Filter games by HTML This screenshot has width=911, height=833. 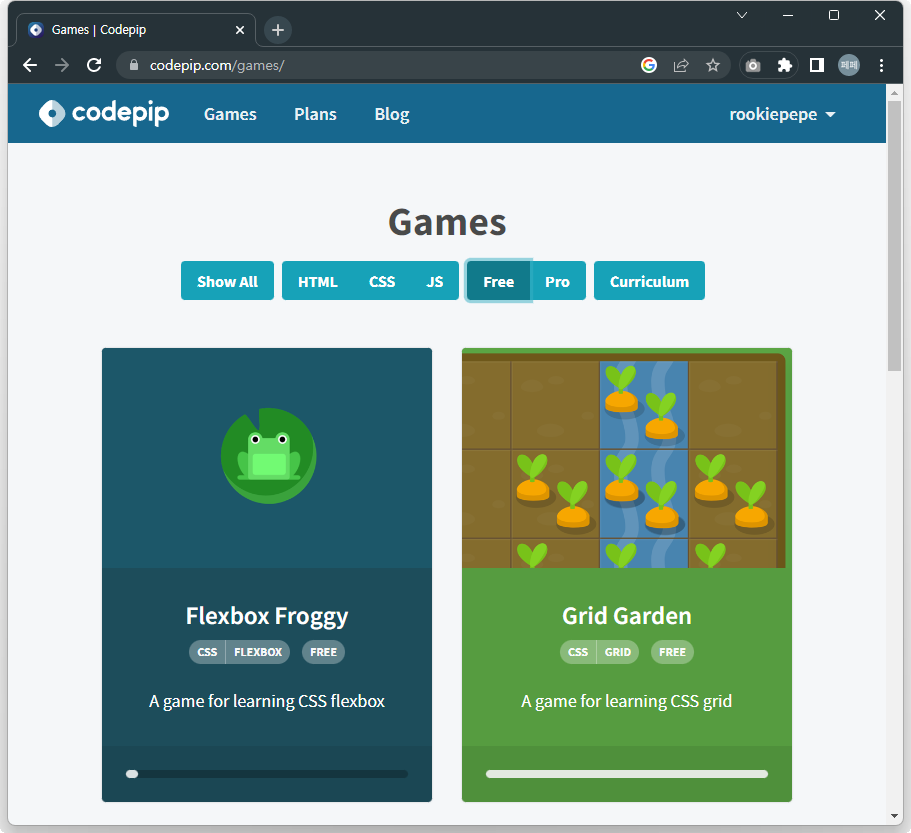318,281
